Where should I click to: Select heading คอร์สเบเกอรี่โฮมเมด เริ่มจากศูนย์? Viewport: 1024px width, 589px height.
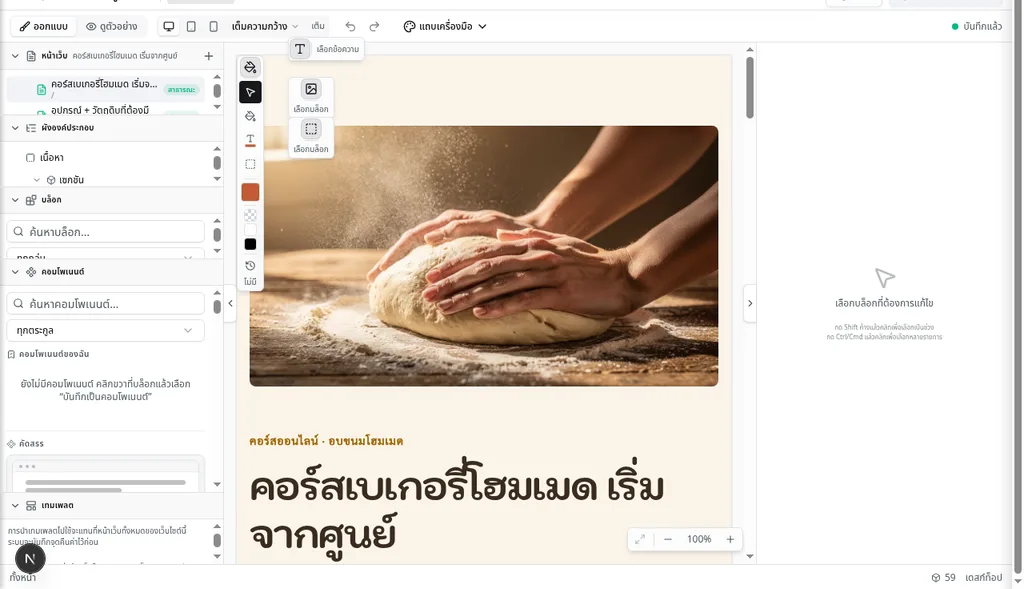(x=457, y=511)
